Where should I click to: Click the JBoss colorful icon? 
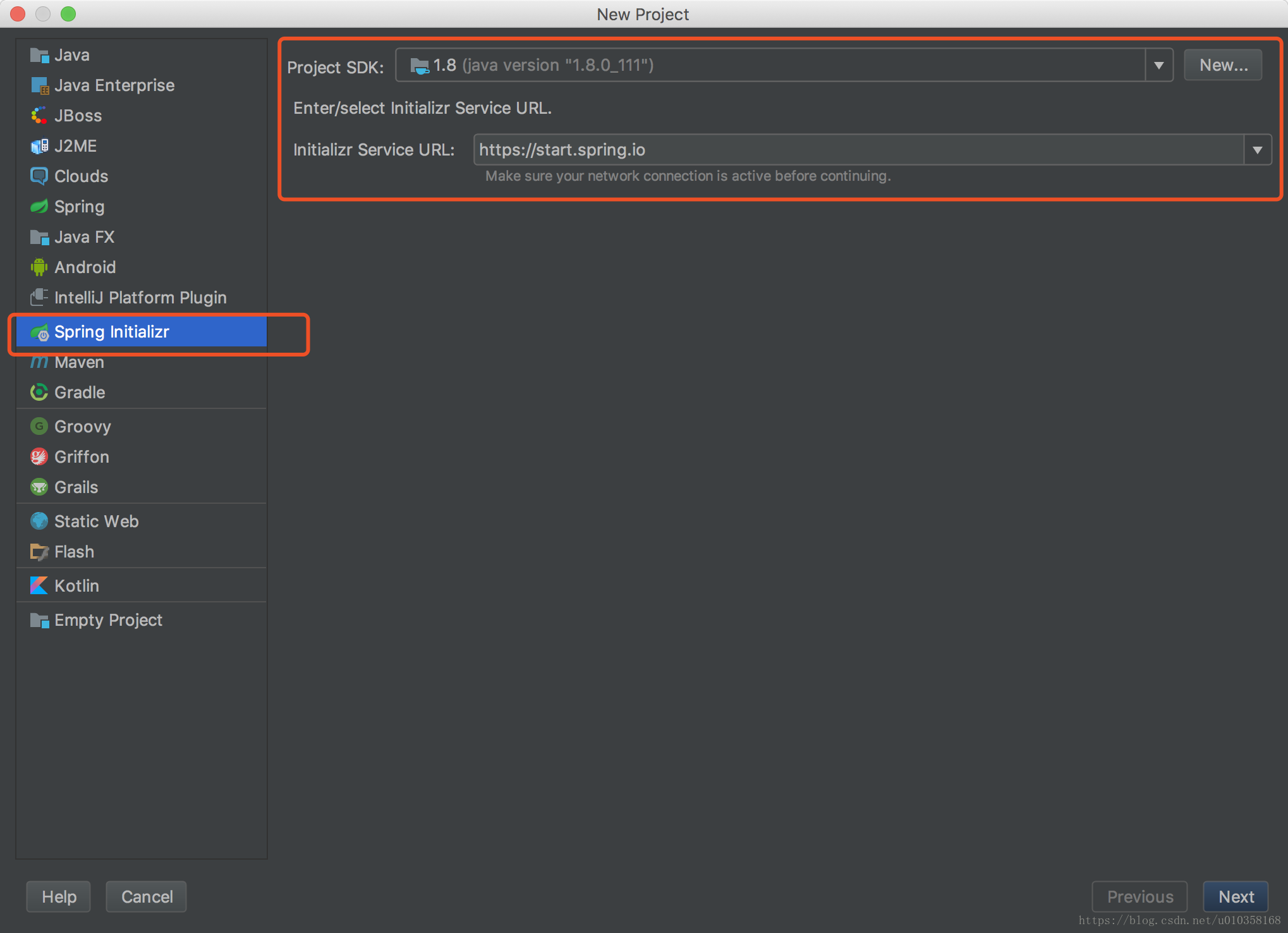pos(39,116)
